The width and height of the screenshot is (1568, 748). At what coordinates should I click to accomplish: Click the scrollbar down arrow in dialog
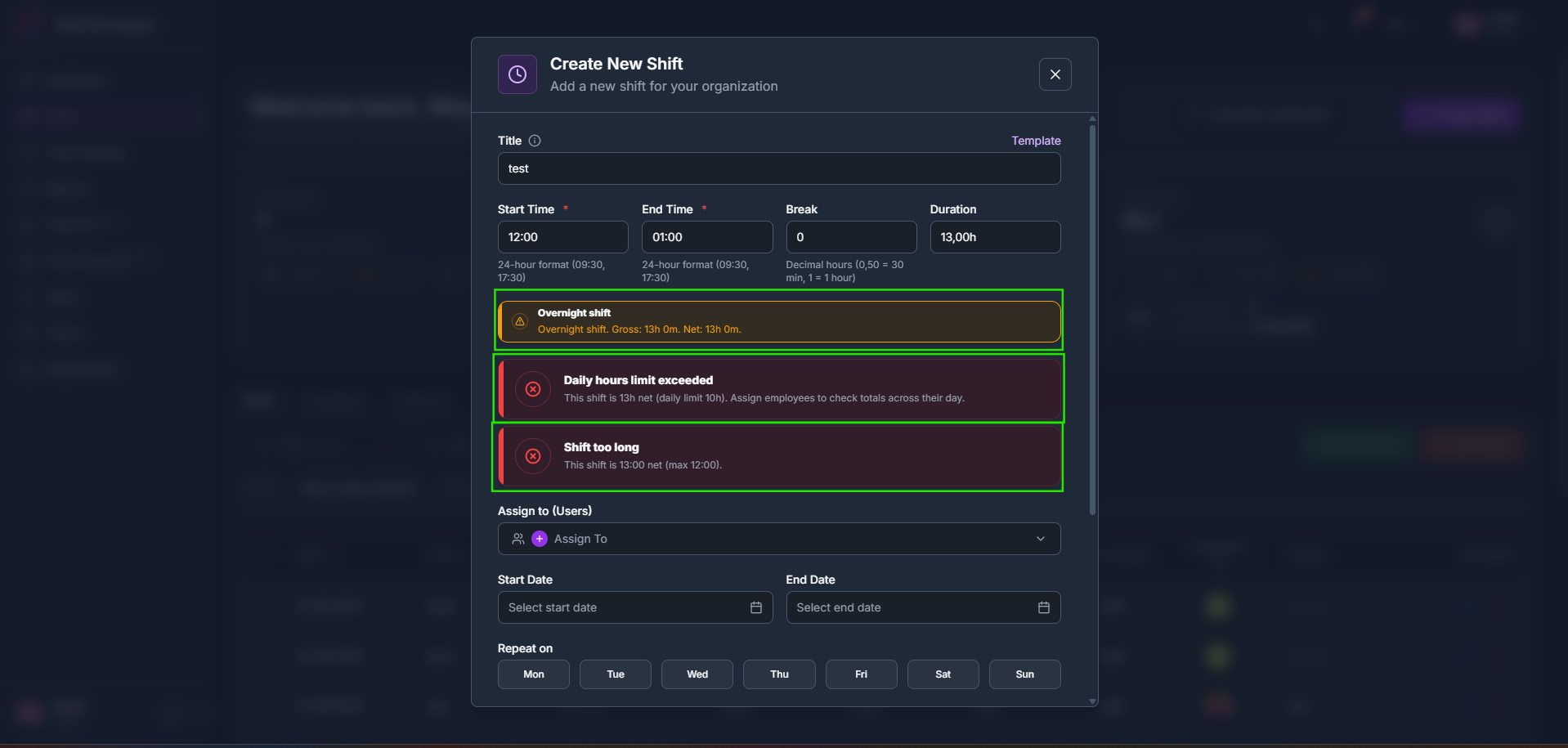(x=1092, y=701)
